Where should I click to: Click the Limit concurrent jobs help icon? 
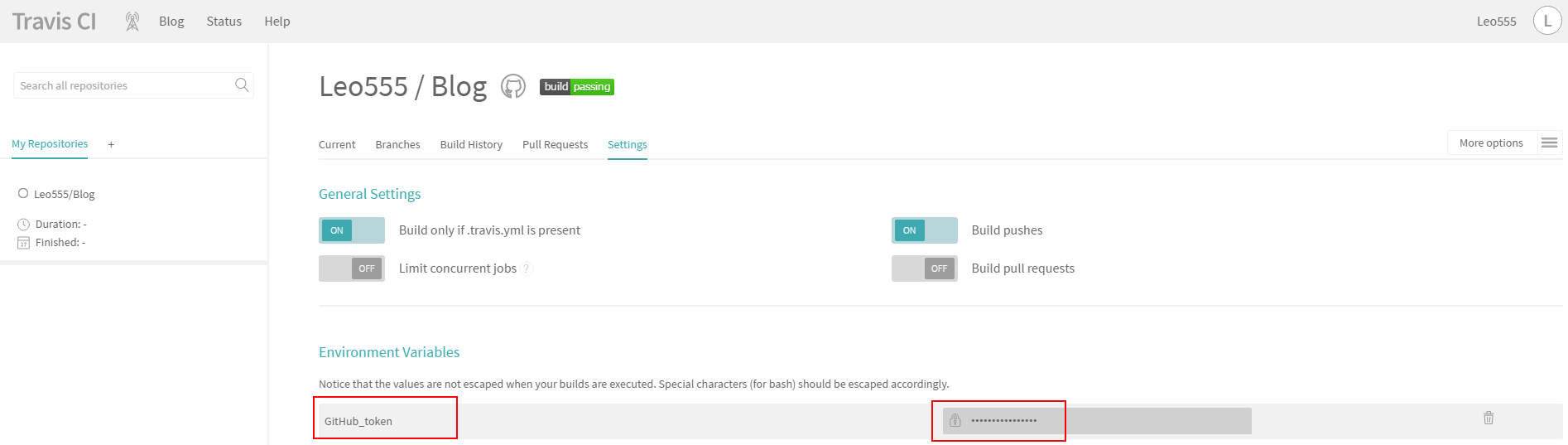coord(527,268)
